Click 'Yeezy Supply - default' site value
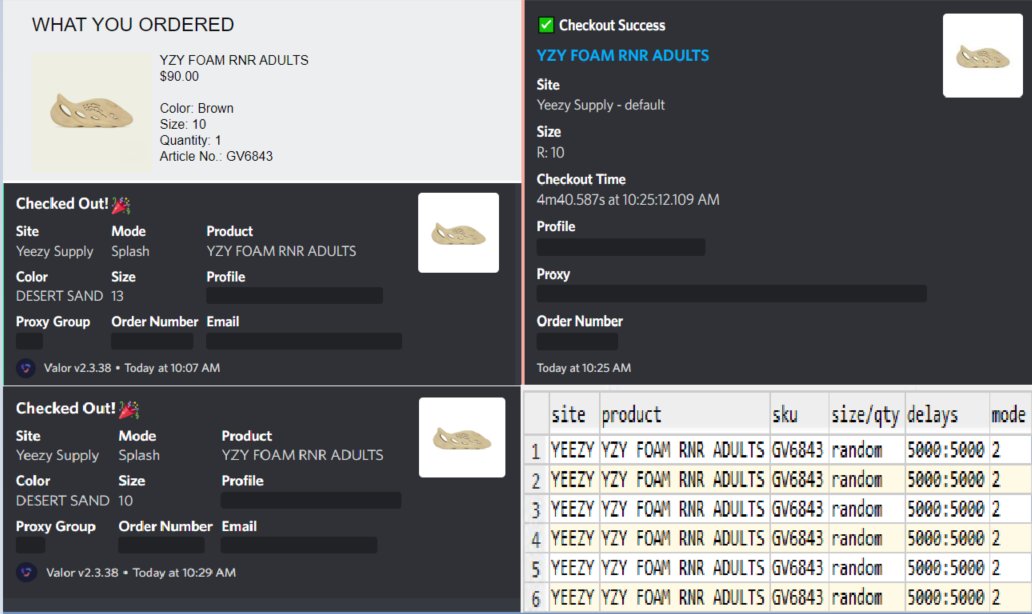The width and height of the screenshot is (1032, 614). [600, 105]
